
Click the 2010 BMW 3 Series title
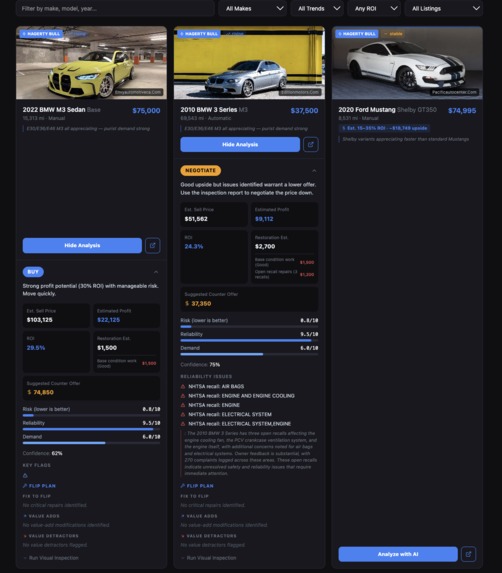(209, 110)
